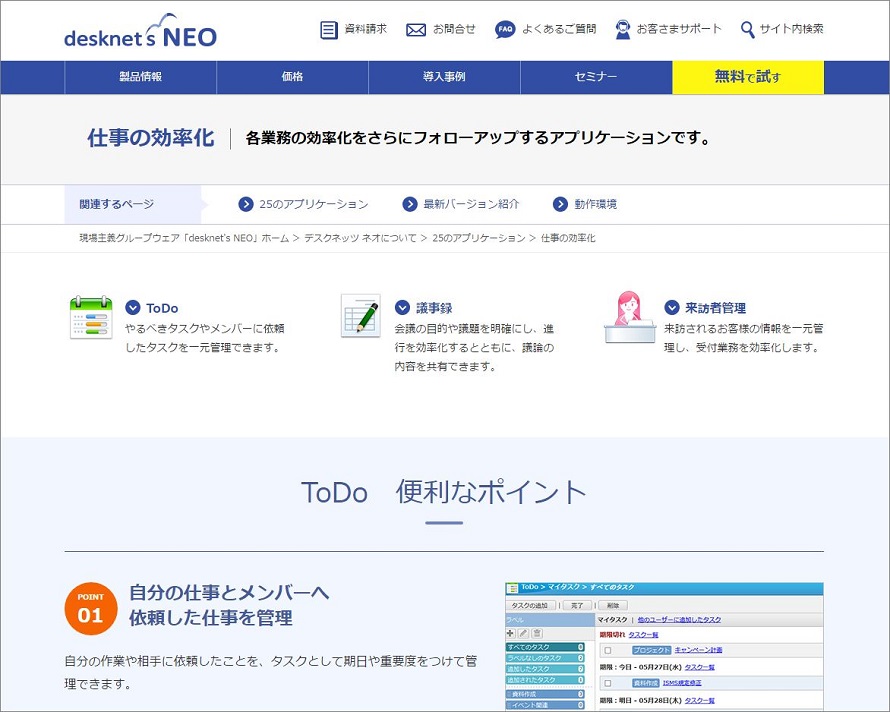The image size is (890, 712).
Task: Click the document icon beside 資料請求
Action: (329, 30)
